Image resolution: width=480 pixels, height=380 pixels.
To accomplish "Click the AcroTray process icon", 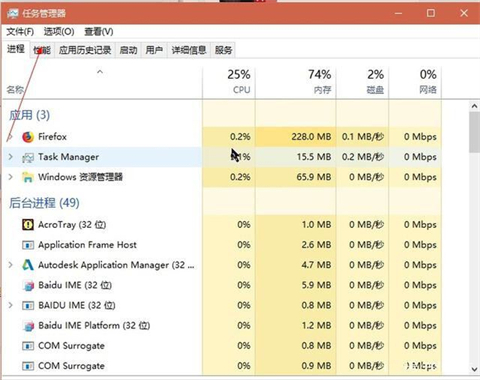I will tap(28, 225).
